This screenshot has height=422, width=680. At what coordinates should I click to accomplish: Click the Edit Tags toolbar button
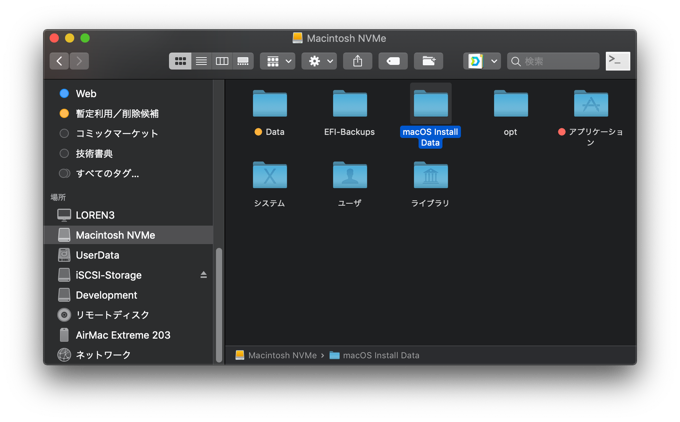(x=393, y=61)
